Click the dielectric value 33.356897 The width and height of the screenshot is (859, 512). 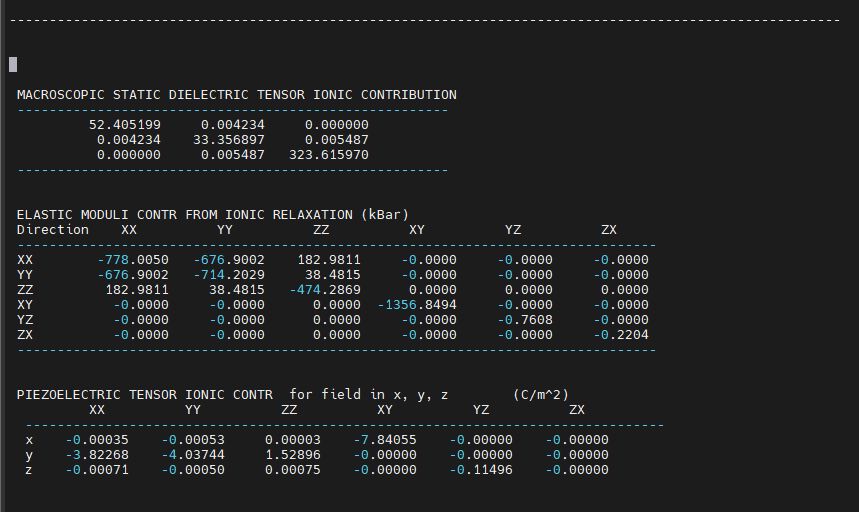pos(228,140)
